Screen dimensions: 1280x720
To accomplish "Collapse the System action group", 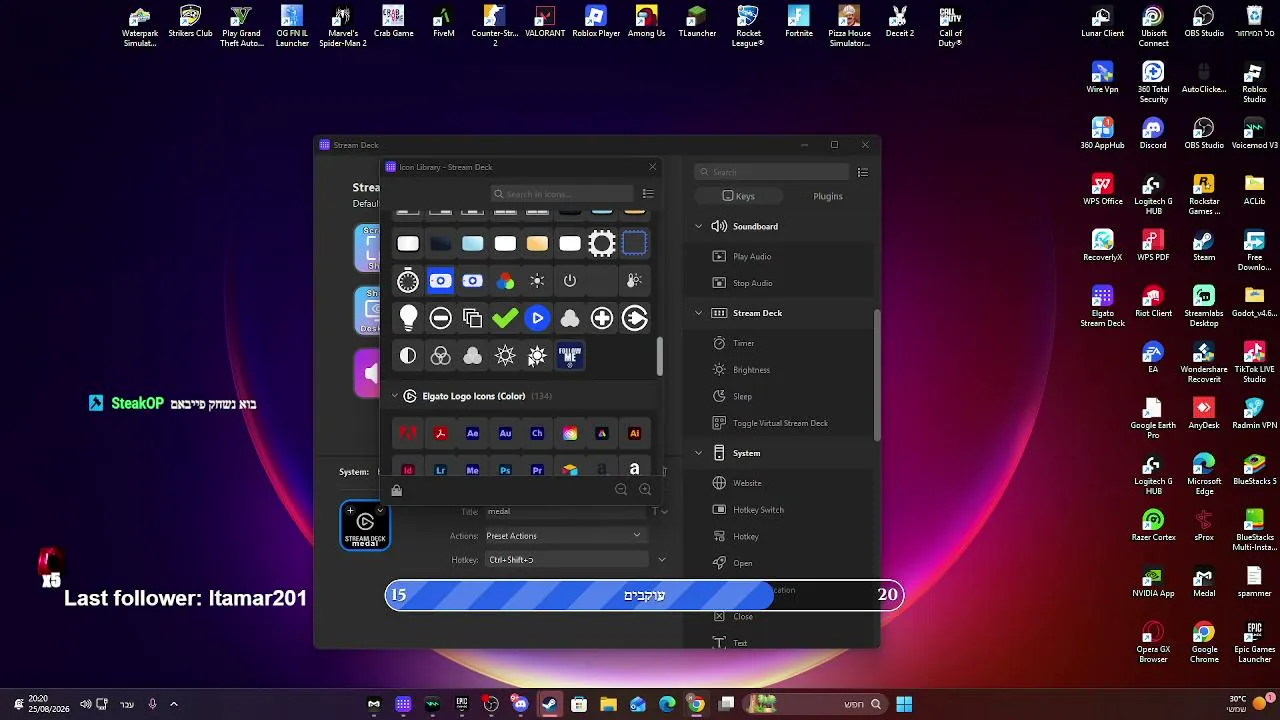I will [x=699, y=453].
